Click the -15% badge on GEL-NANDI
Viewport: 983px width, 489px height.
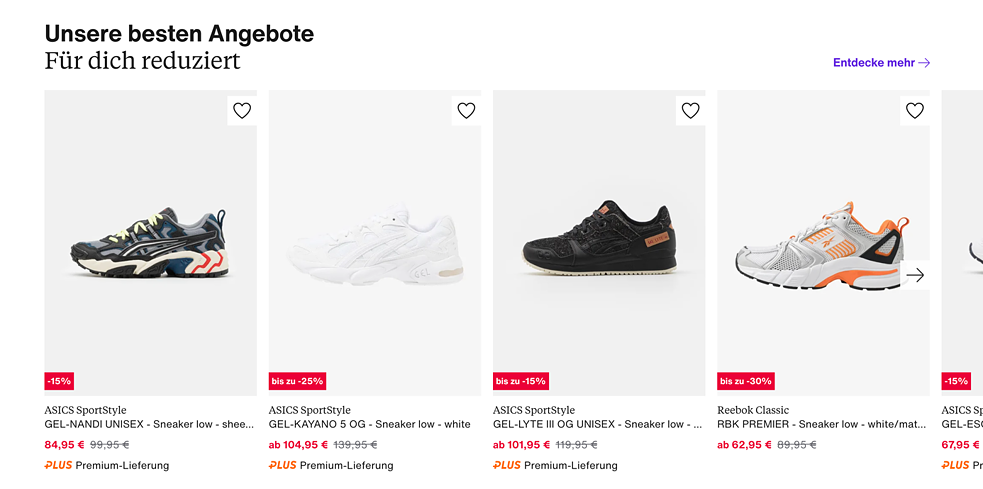click(x=59, y=381)
